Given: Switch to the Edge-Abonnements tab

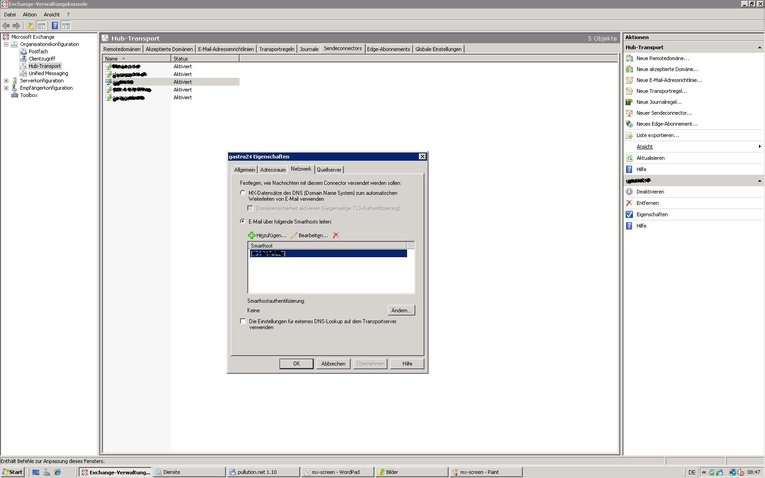Looking at the screenshot, I should [388, 49].
